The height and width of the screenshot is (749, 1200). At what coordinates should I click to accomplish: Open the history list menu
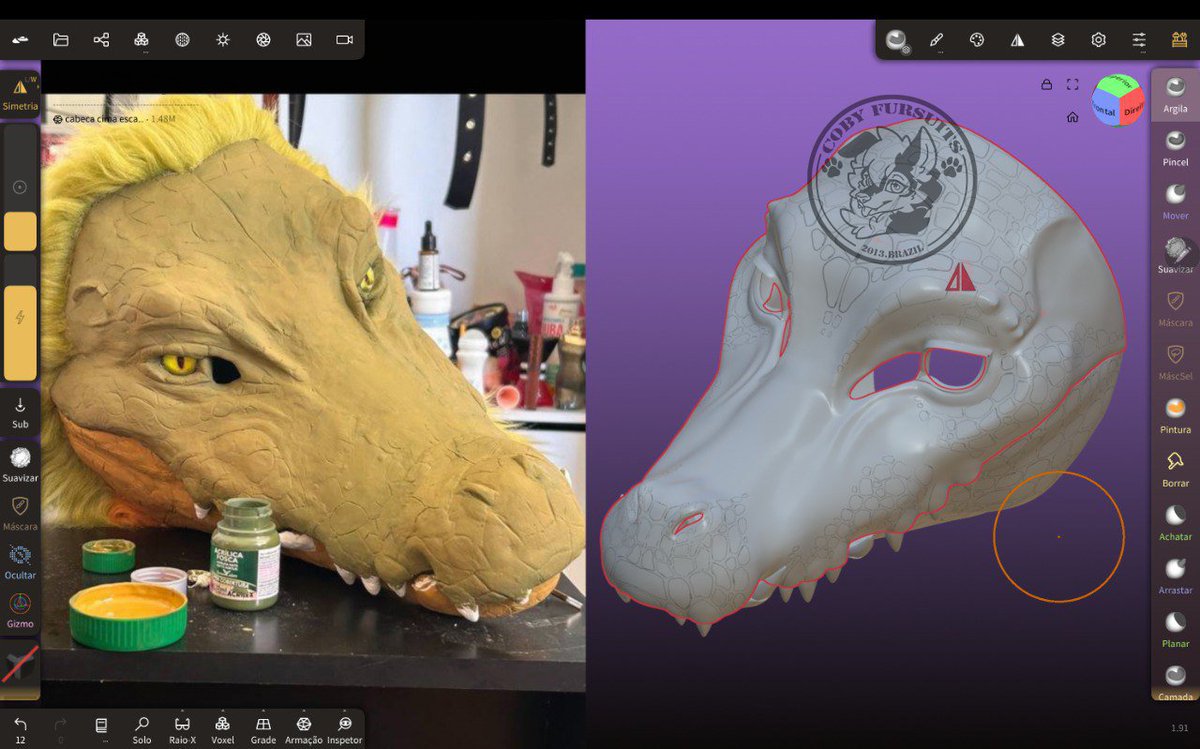click(101, 728)
